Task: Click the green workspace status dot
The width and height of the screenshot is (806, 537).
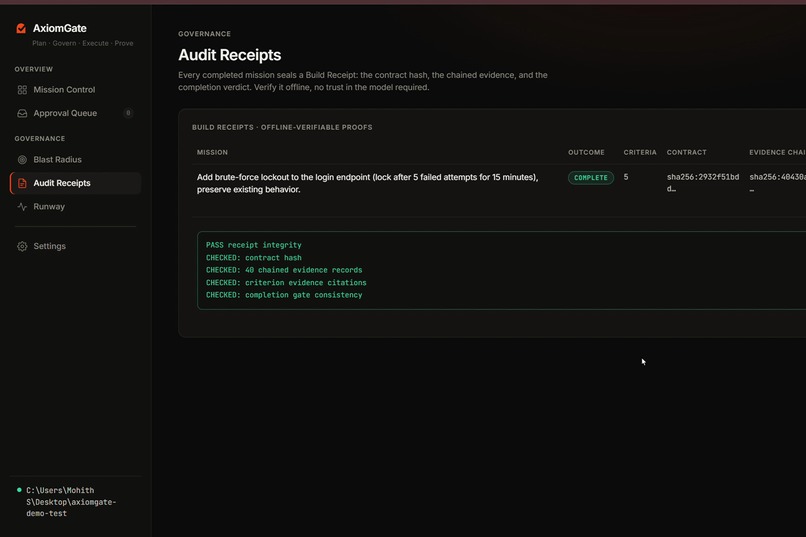Action: click(19, 490)
